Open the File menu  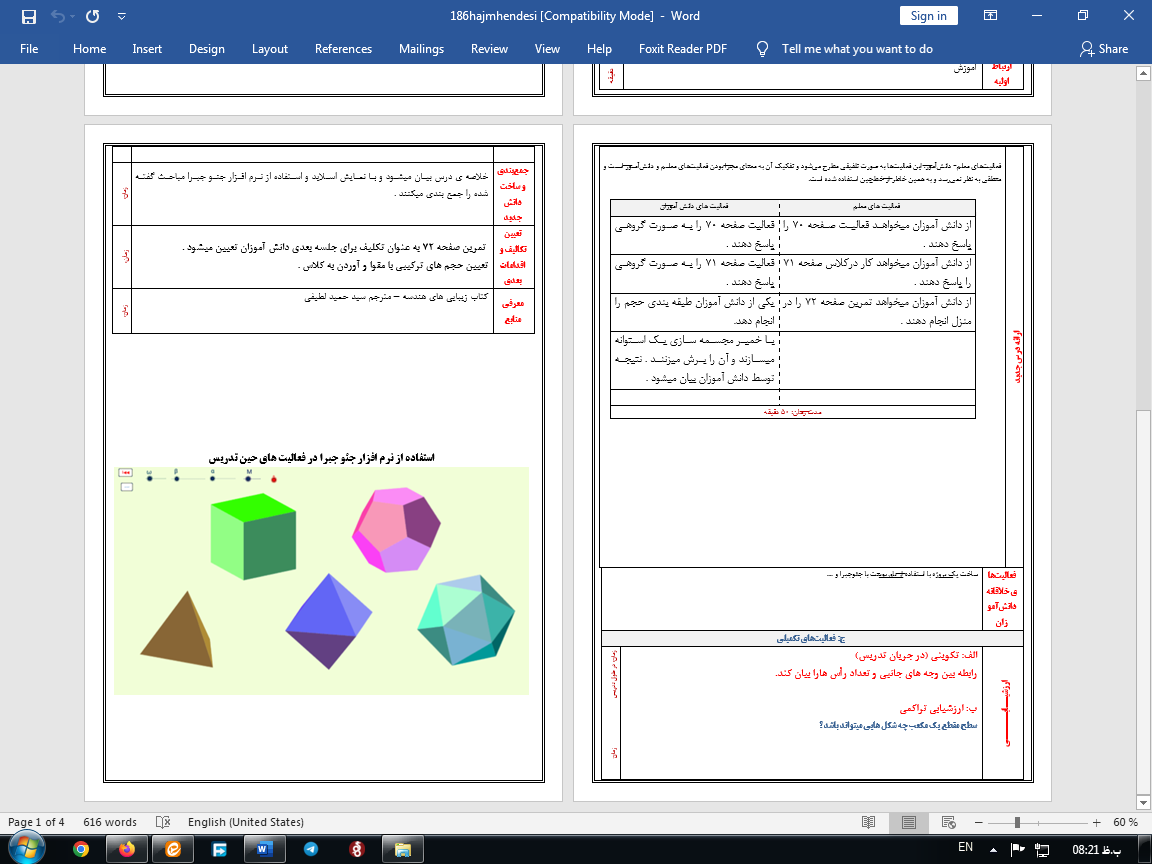click(29, 48)
